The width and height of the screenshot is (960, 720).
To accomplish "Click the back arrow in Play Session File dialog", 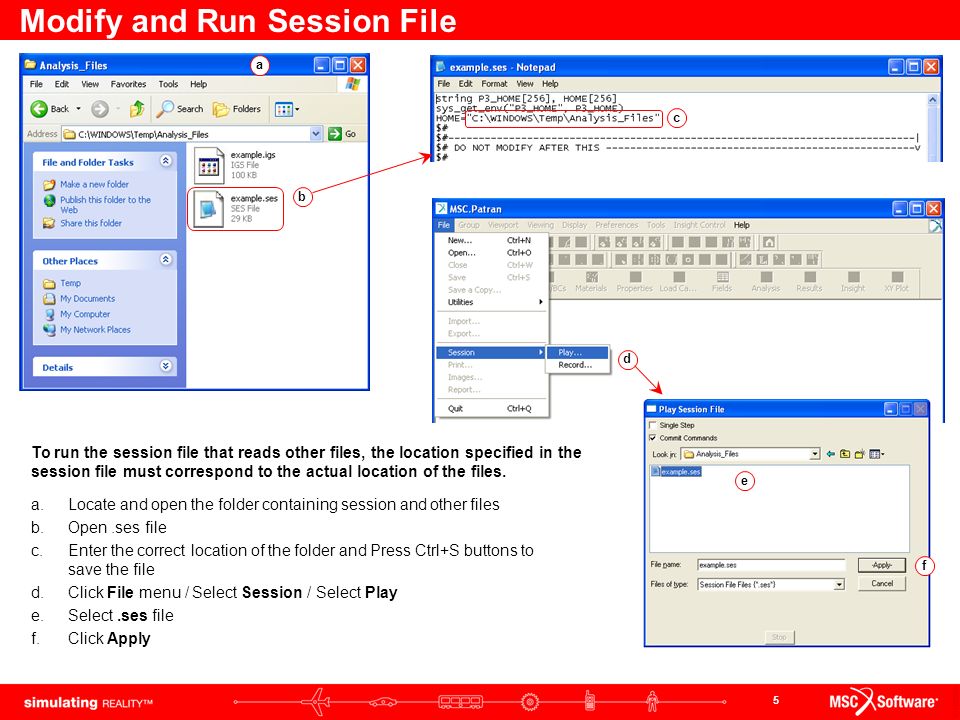I will [x=830, y=454].
